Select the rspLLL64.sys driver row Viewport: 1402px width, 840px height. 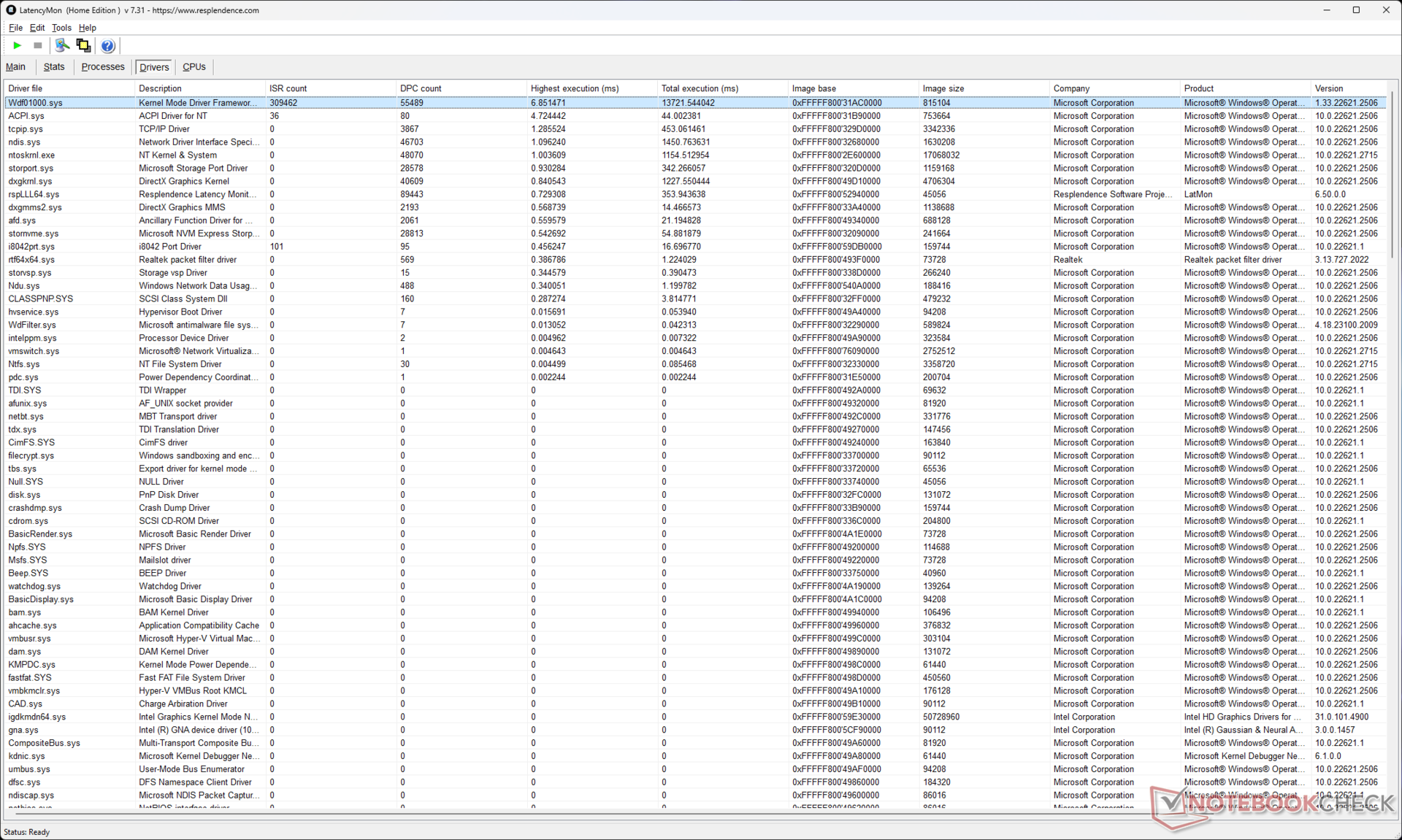click(34, 194)
